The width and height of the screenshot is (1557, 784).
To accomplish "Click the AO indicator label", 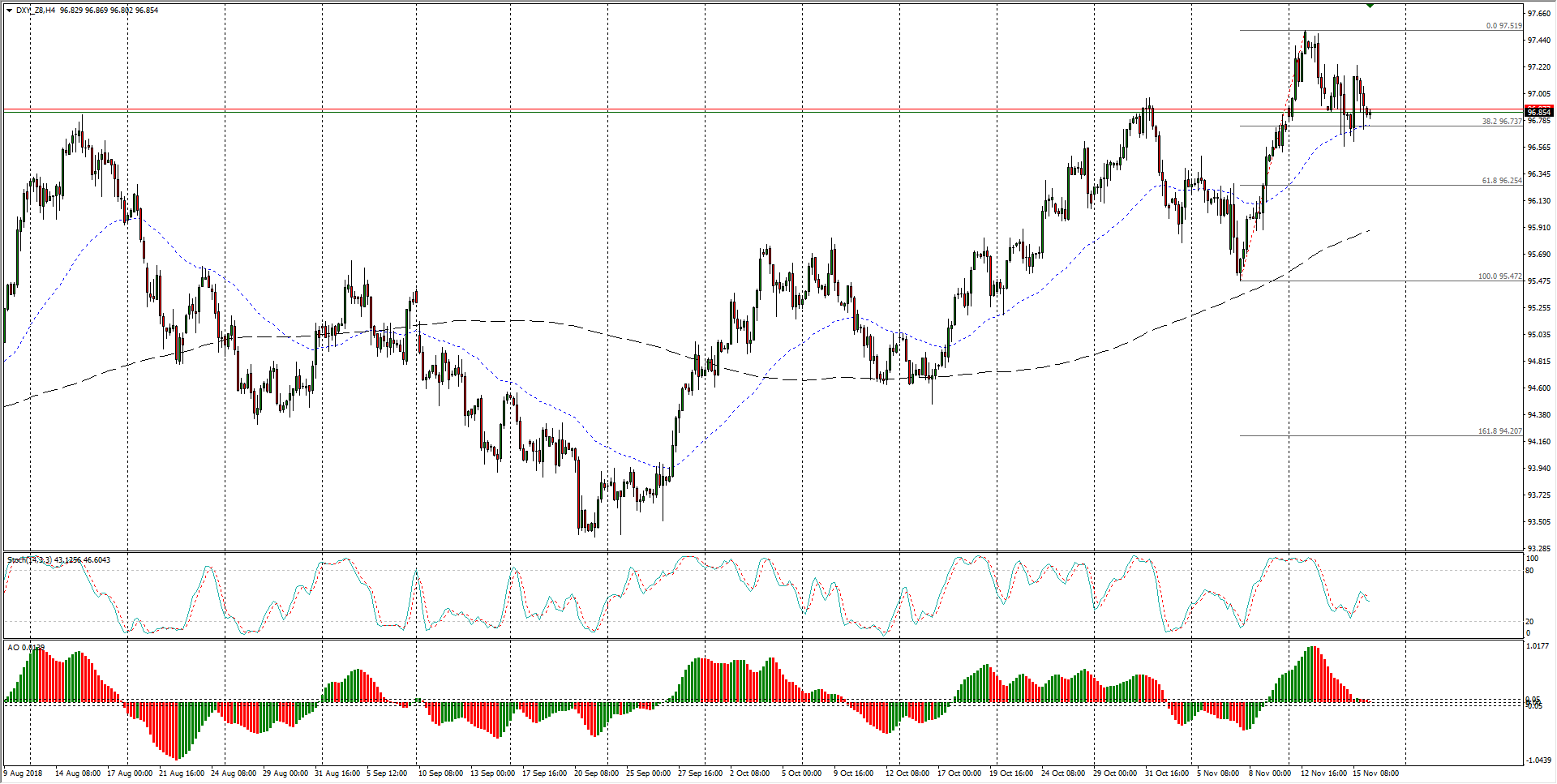I will [14, 647].
